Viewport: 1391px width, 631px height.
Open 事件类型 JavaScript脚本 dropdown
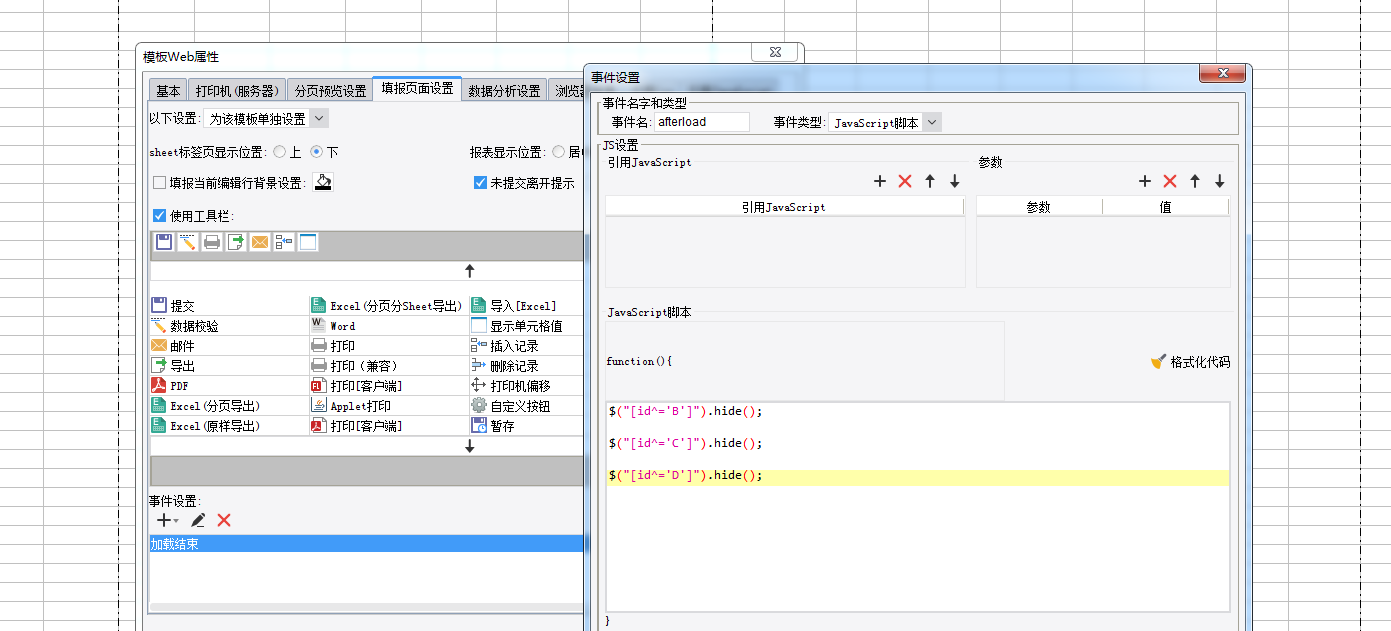click(885, 122)
